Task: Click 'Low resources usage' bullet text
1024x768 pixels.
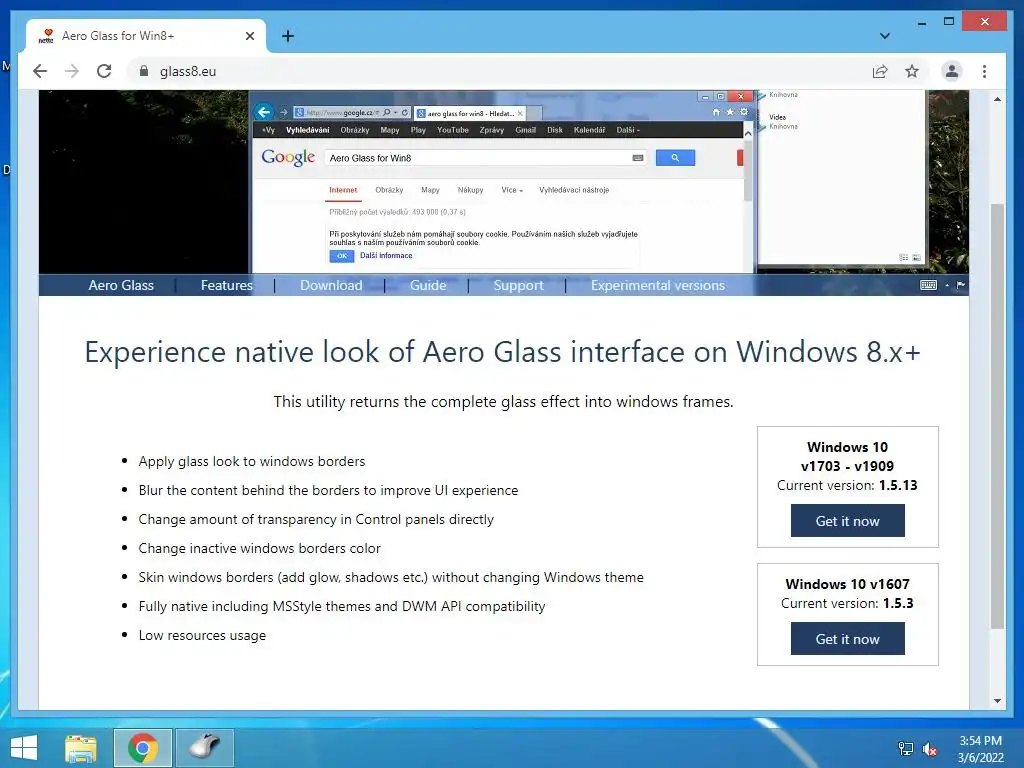Action: [x=202, y=635]
